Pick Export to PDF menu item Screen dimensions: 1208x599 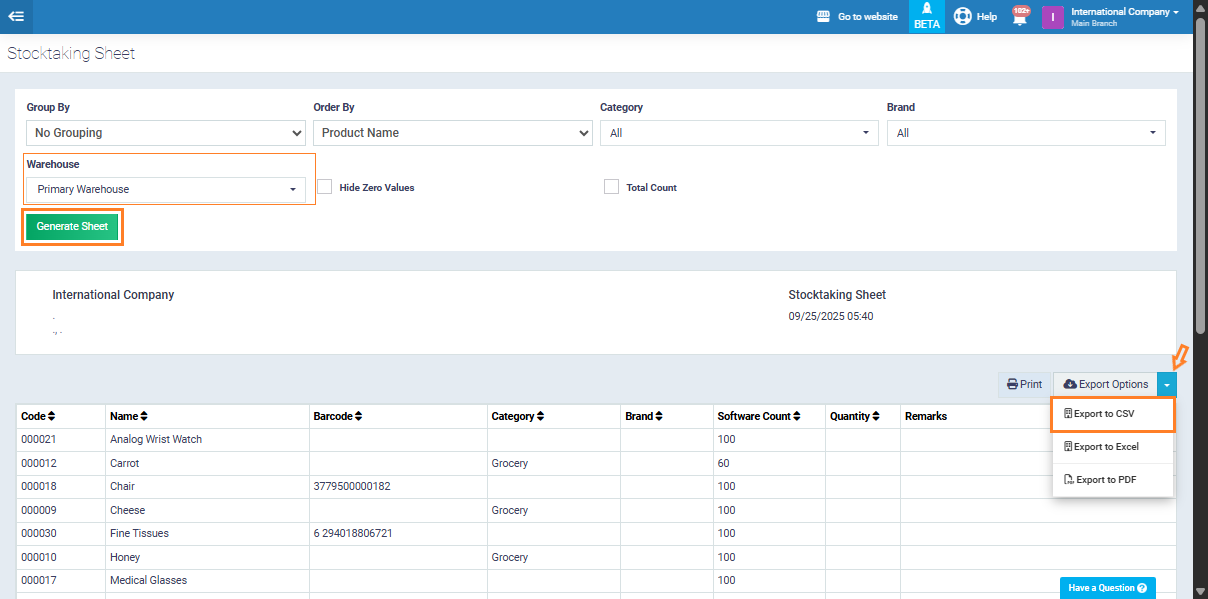(1112, 480)
